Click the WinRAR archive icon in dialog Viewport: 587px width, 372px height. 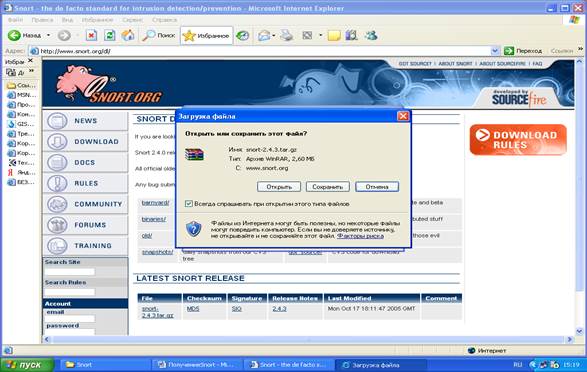click(x=194, y=154)
